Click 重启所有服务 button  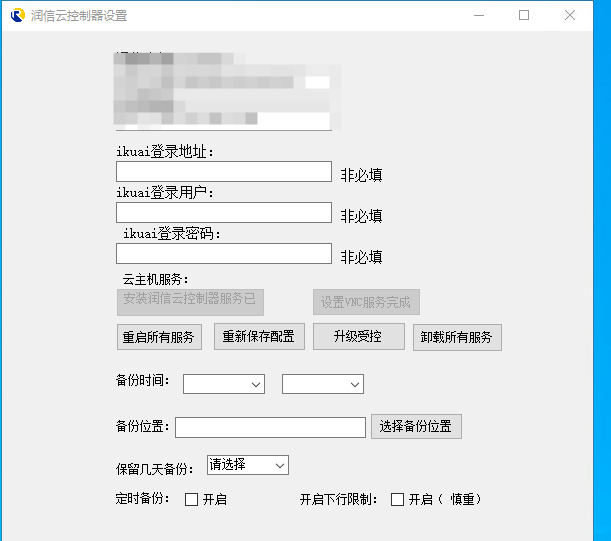click(x=159, y=337)
